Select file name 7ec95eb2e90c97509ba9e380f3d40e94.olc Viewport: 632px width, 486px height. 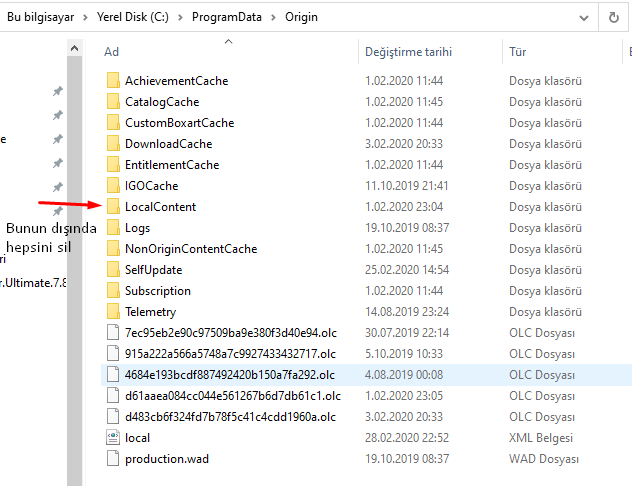click(231, 332)
